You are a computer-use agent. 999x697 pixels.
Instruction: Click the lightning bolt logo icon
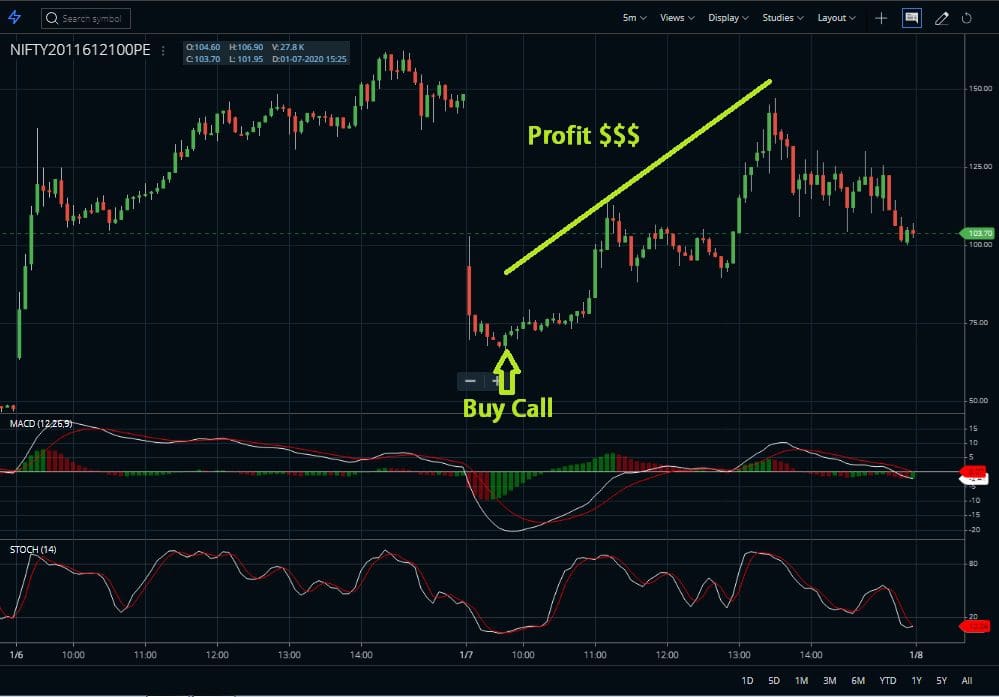(x=14, y=17)
